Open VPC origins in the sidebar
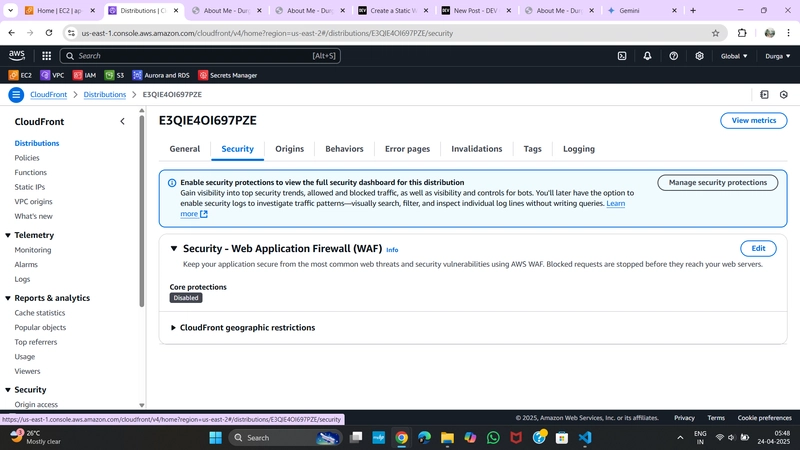 point(33,202)
